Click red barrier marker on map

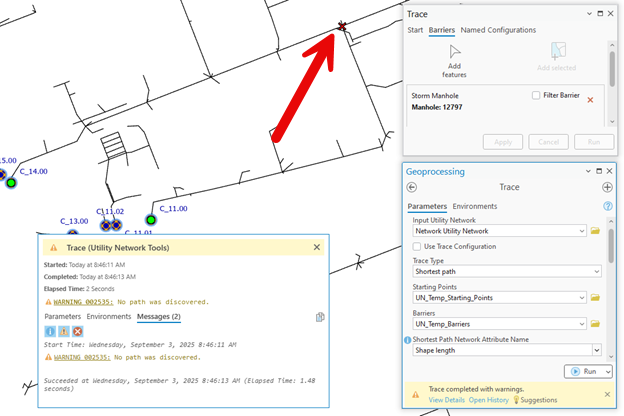pyautogui.click(x=342, y=26)
